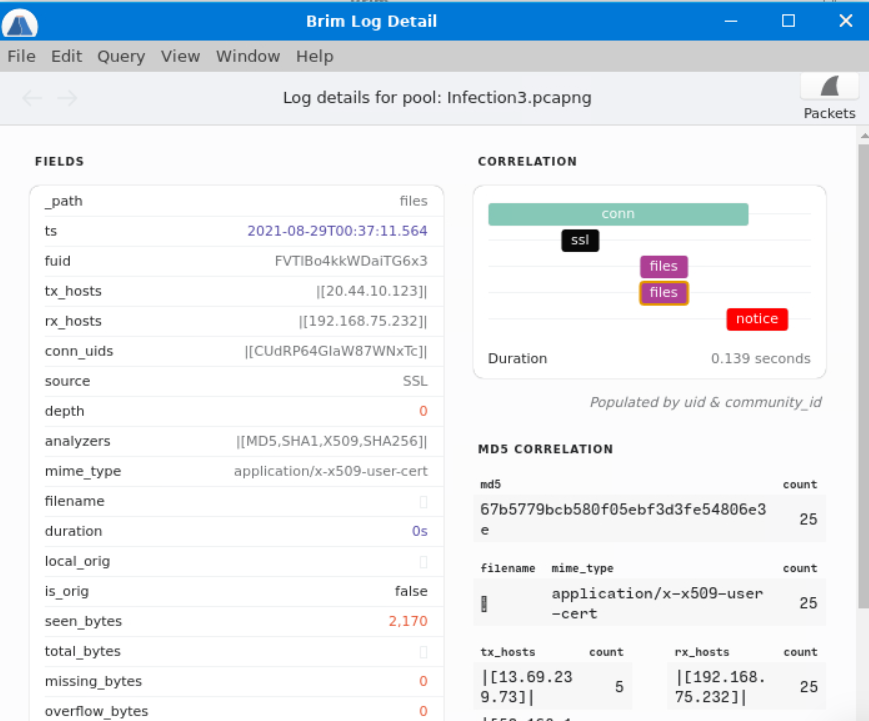This screenshot has width=869, height=721.
Task: Click the mime_type value application/x-x509-user-cert in Fields
Action: click(x=330, y=471)
